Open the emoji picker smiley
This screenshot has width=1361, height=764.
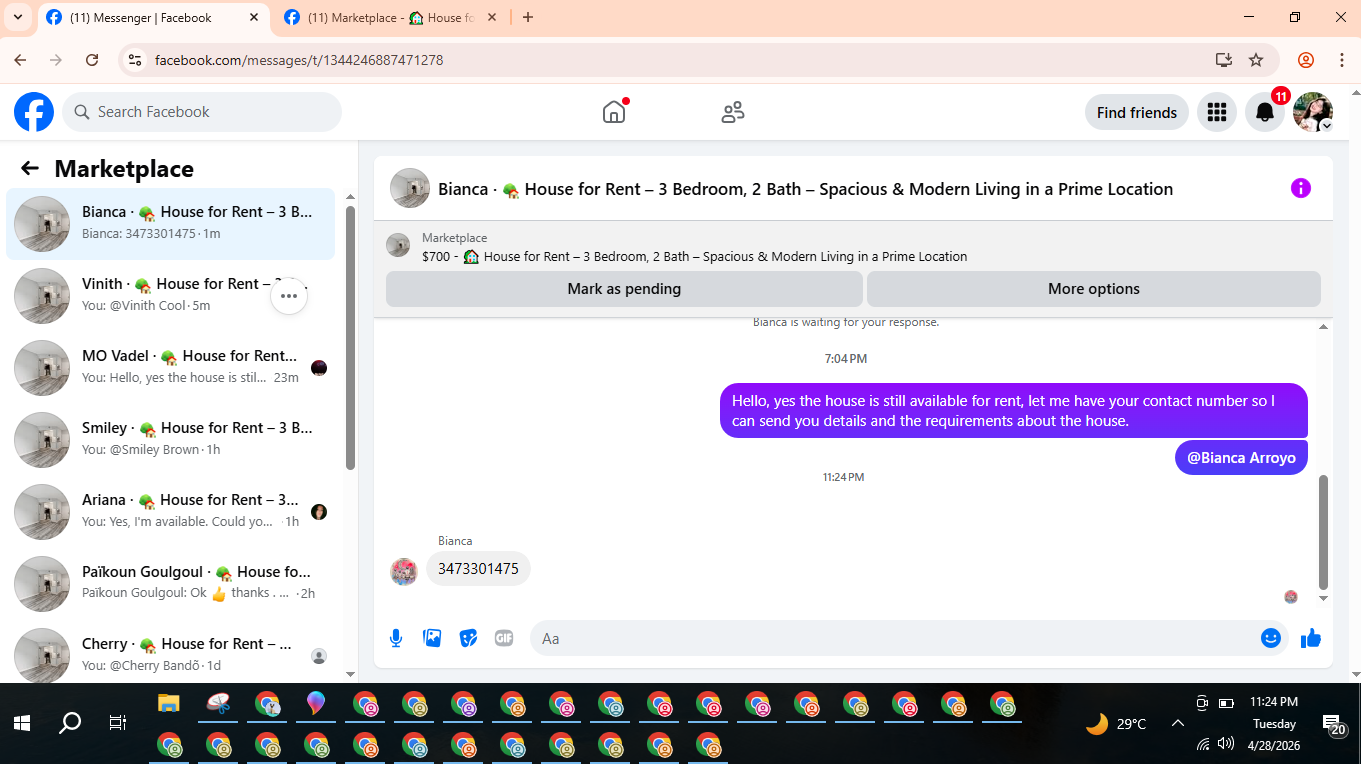[1271, 638]
